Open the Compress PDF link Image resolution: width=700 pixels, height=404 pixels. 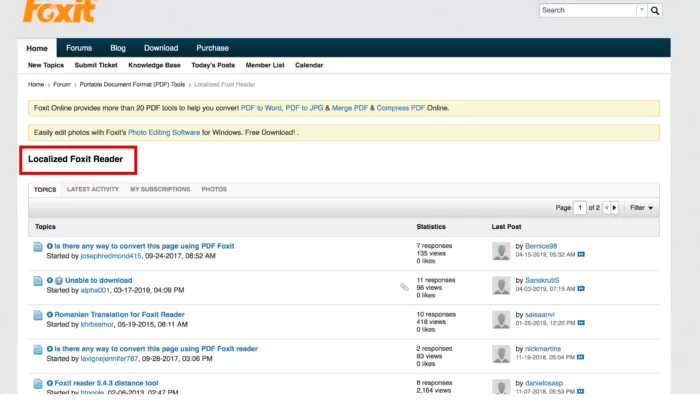(400, 108)
